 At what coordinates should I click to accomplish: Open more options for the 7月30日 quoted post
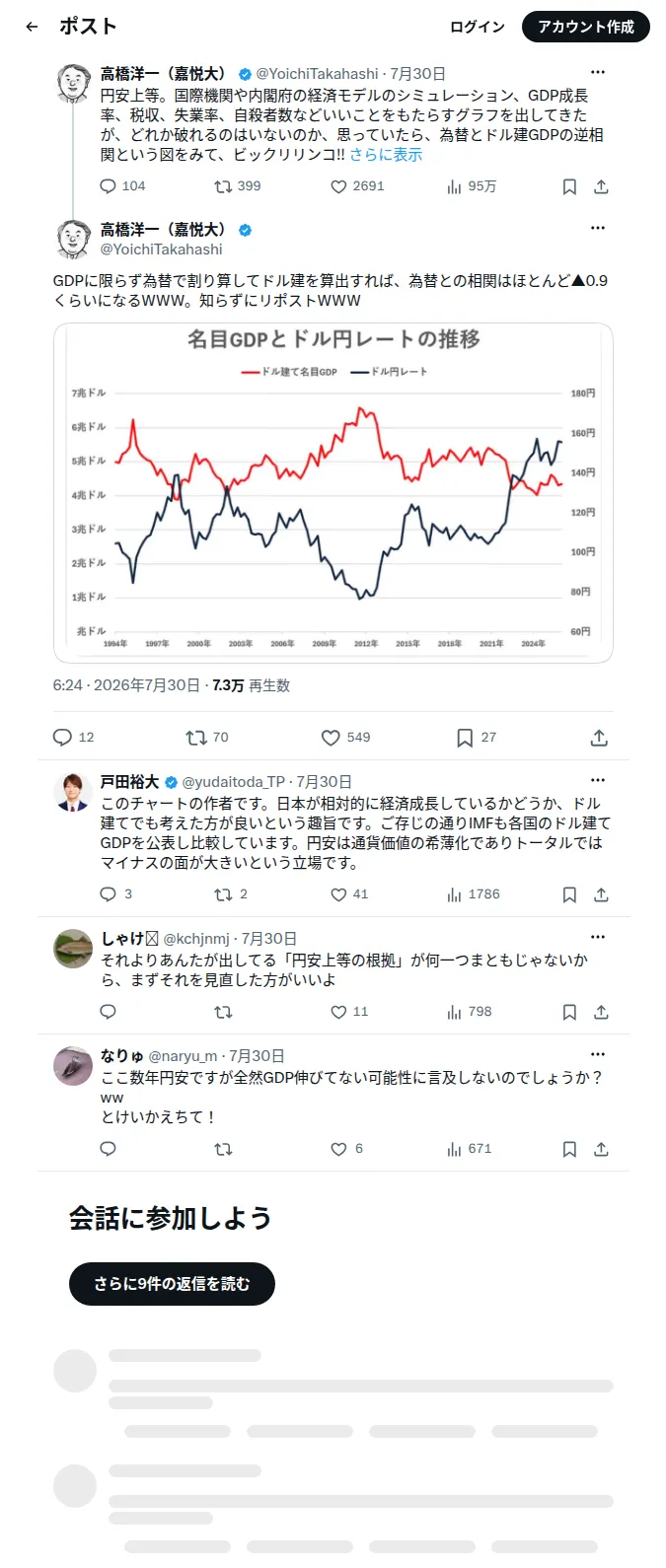[598, 72]
